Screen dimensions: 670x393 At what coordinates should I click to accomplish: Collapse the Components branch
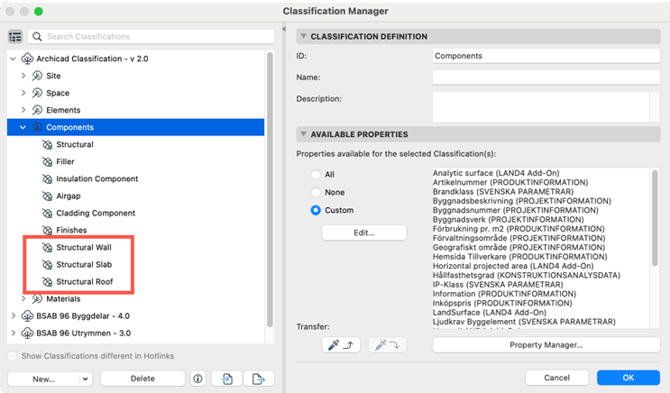(23, 127)
